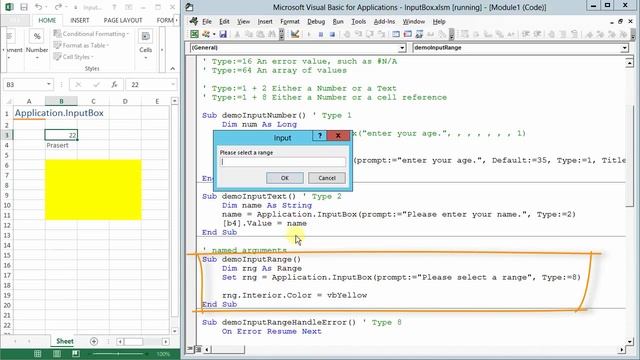
Task: Collapse the Excel ribbon with the chevron
Action: point(173,68)
